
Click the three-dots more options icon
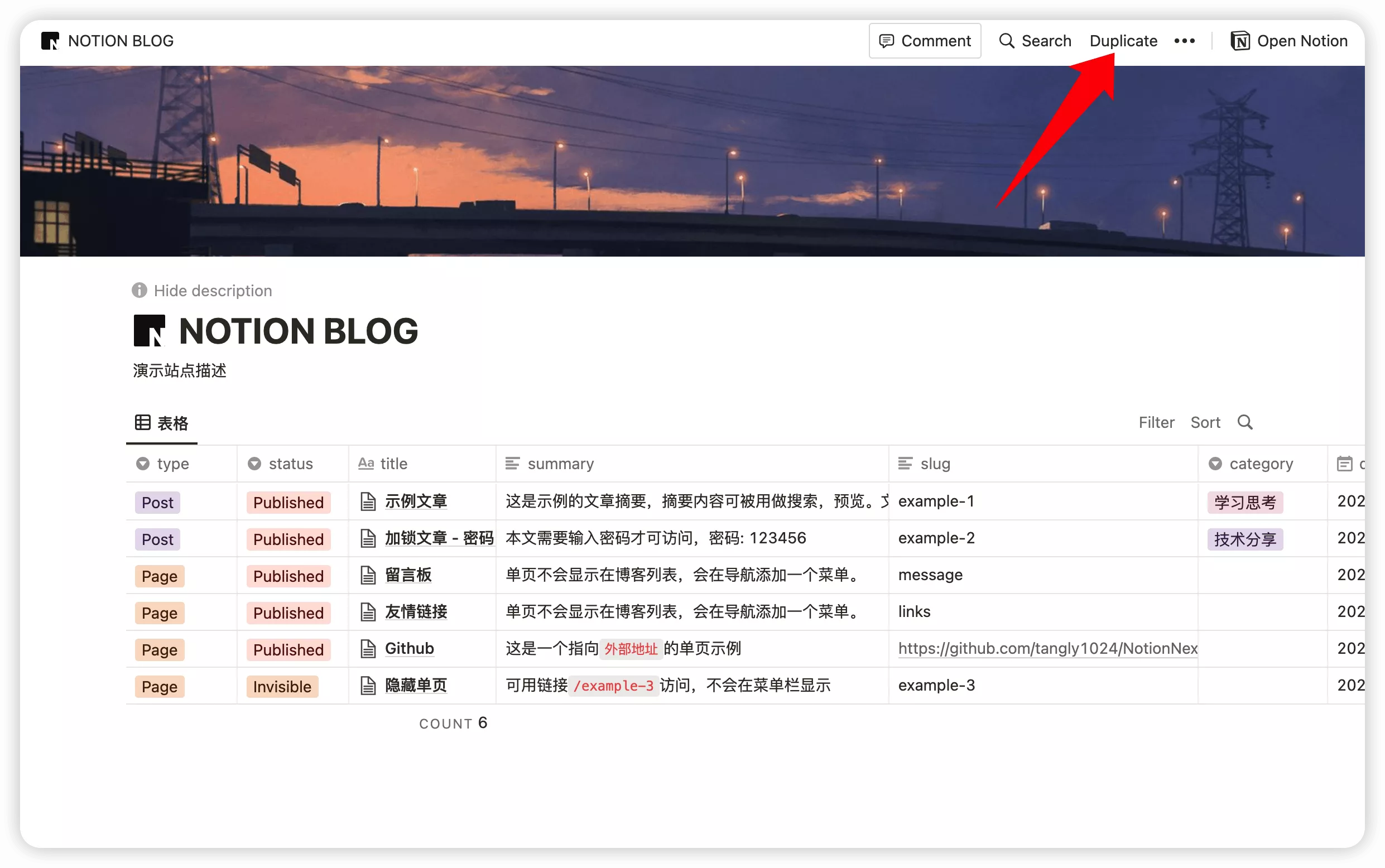1184,41
